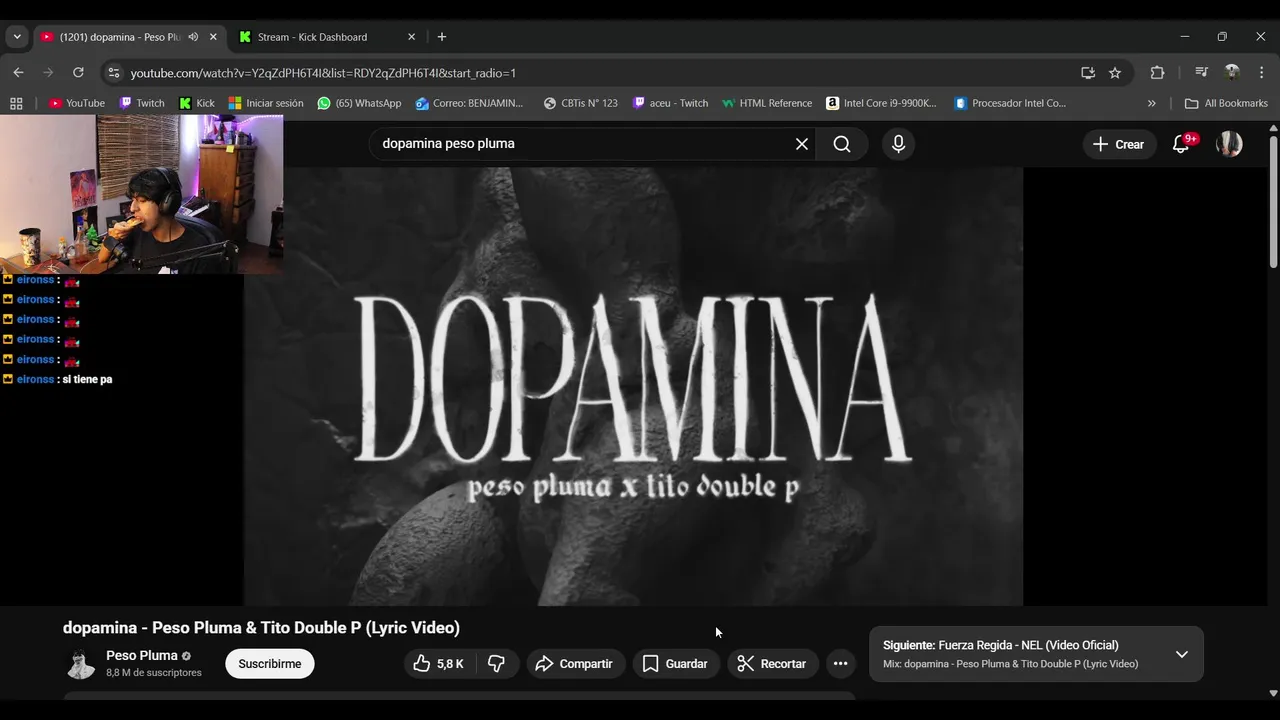Open YouTube notifications bell
The width and height of the screenshot is (1280, 720).
(1181, 144)
